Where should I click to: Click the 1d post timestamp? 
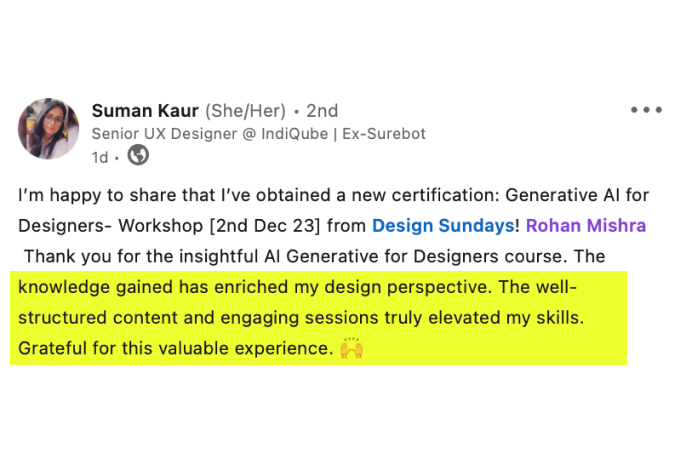pos(99,156)
